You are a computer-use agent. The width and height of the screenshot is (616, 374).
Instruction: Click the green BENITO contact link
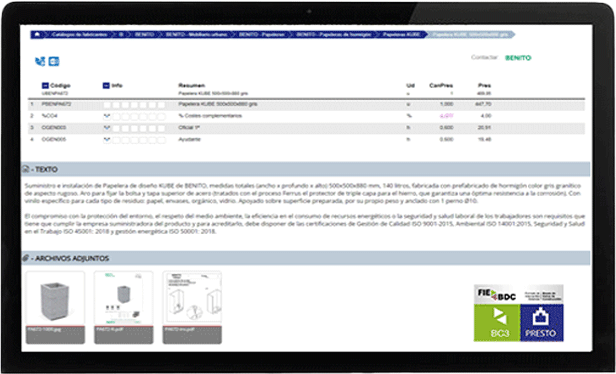(518, 58)
